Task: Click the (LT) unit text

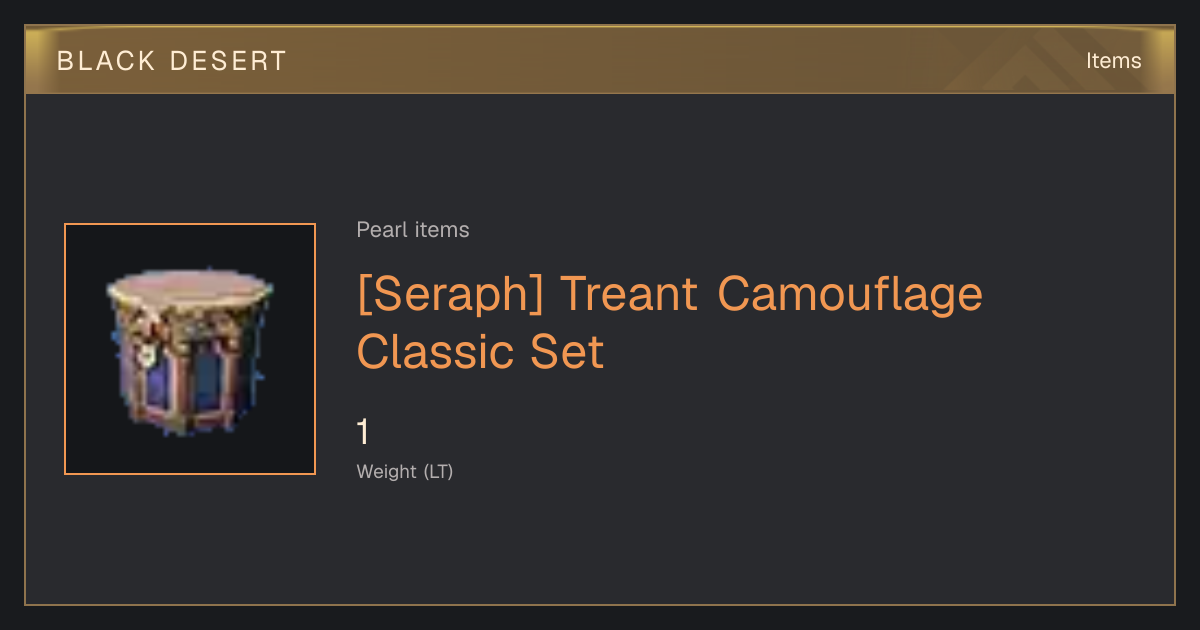Action: (438, 471)
